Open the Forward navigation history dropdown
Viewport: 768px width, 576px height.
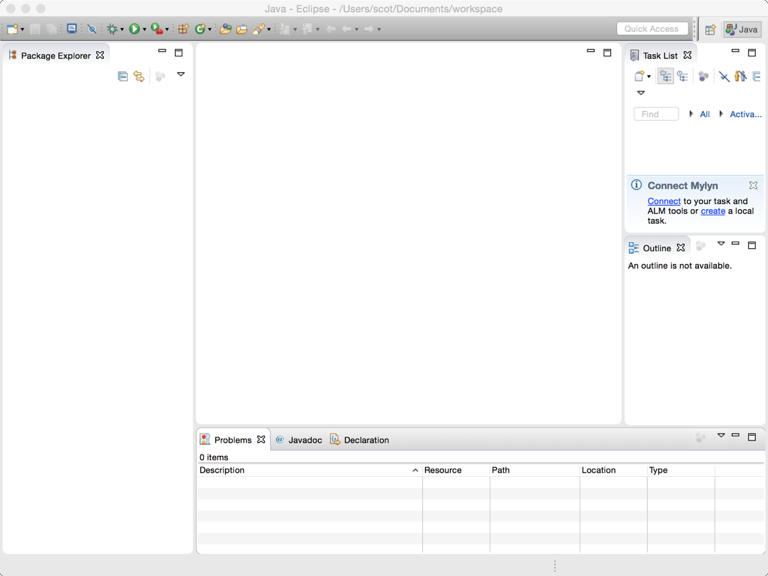coord(379,30)
